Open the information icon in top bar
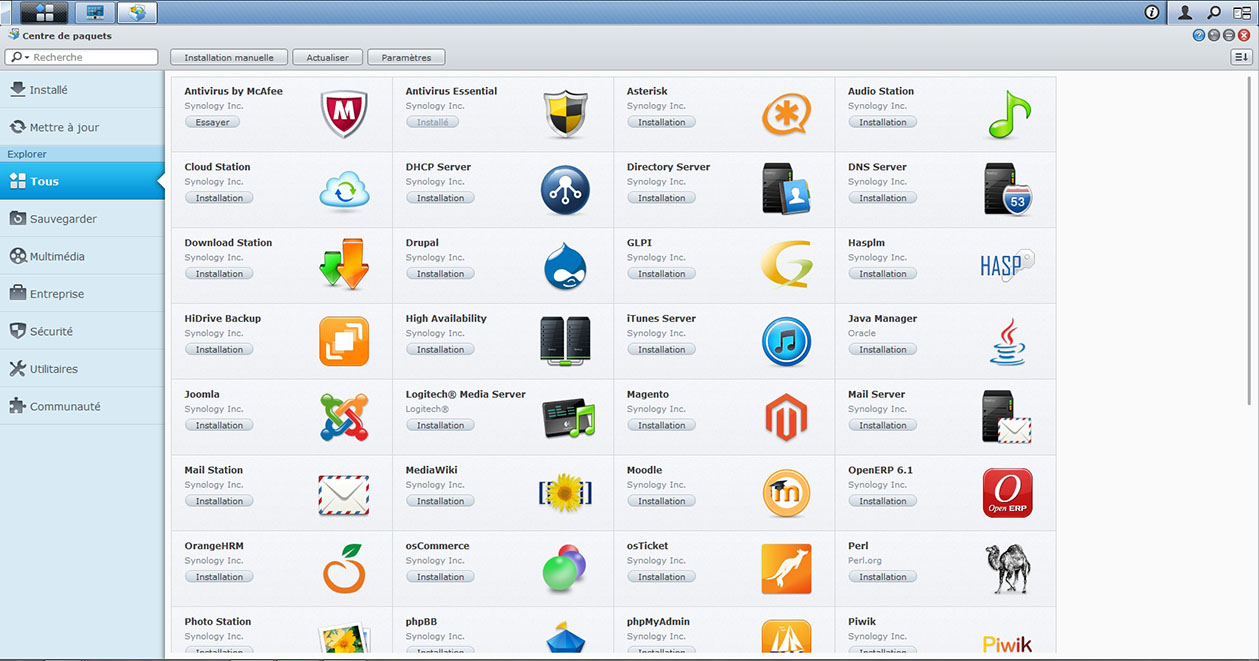1259x661 pixels. click(x=1152, y=12)
